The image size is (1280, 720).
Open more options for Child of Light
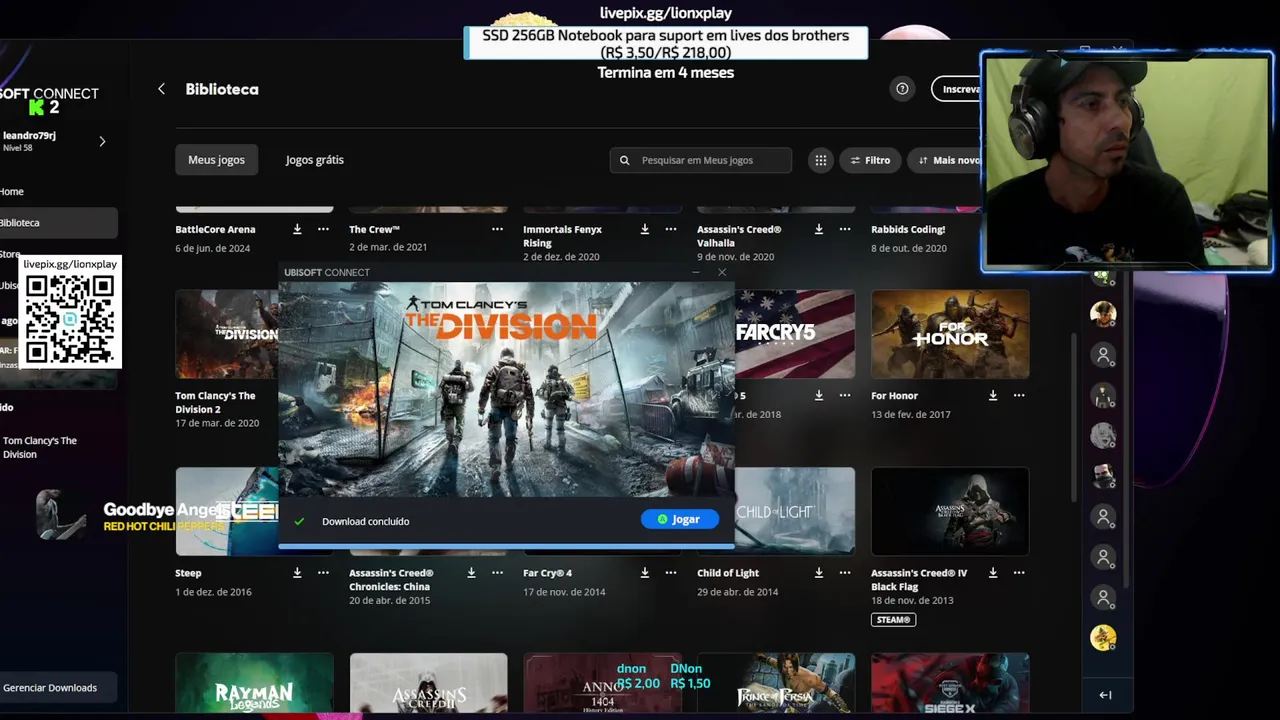[845, 573]
